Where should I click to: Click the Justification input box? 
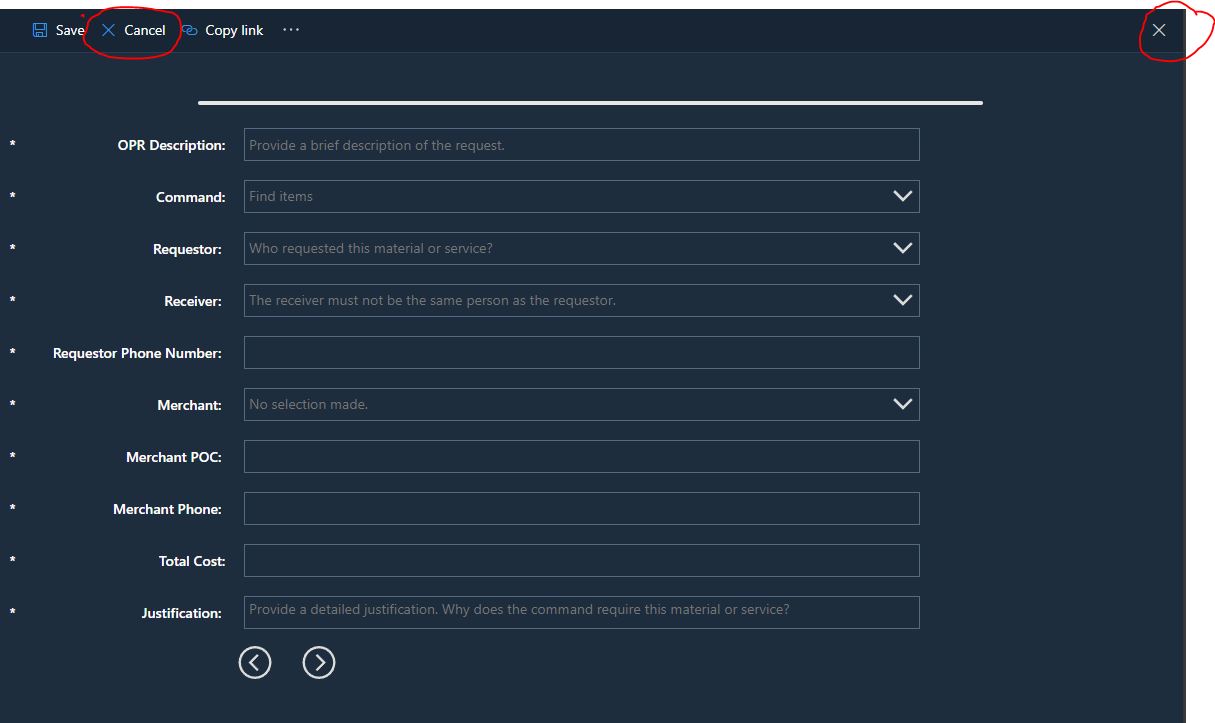coord(582,612)
